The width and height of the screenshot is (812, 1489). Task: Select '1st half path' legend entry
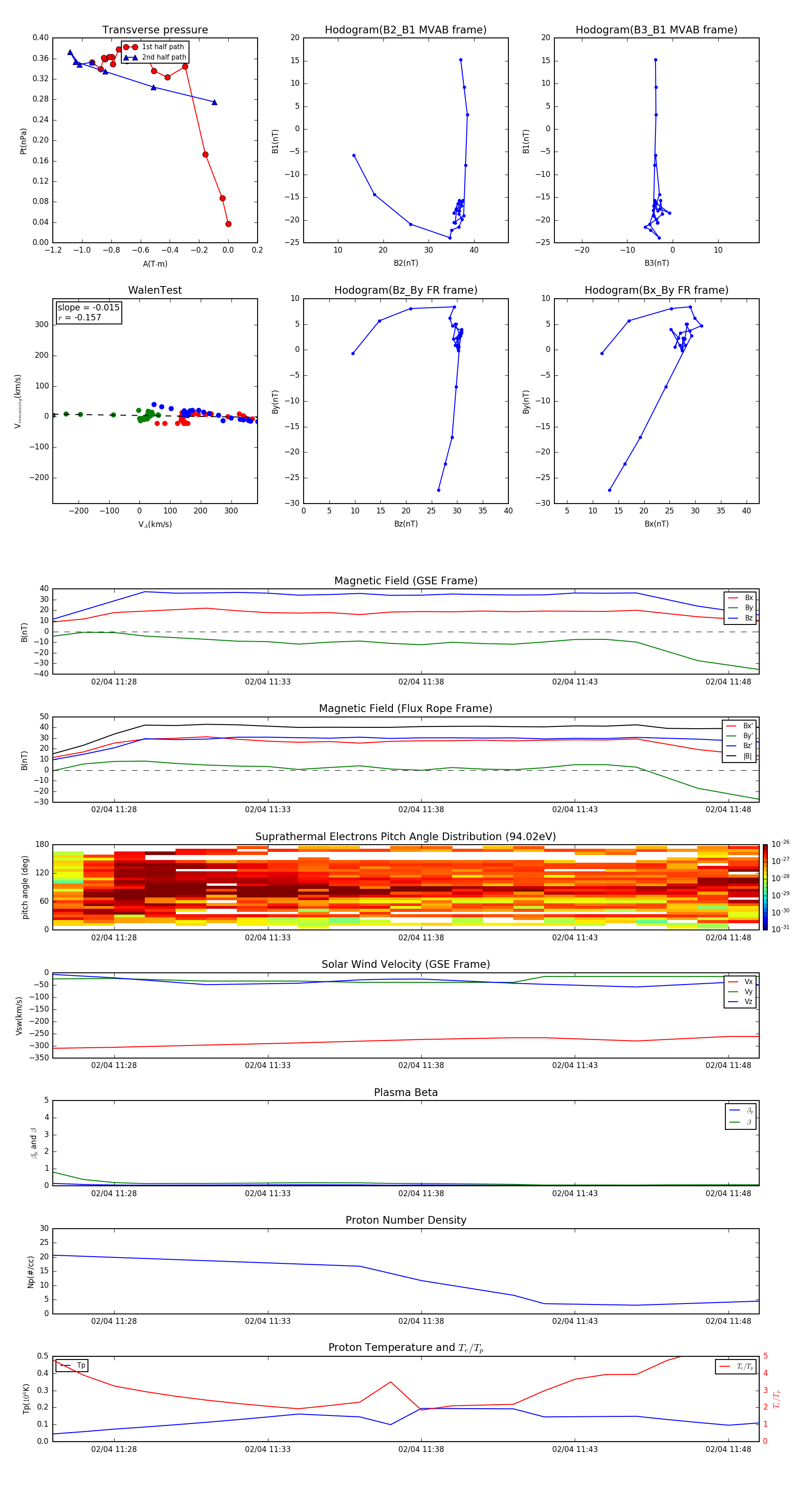point(154,47)
